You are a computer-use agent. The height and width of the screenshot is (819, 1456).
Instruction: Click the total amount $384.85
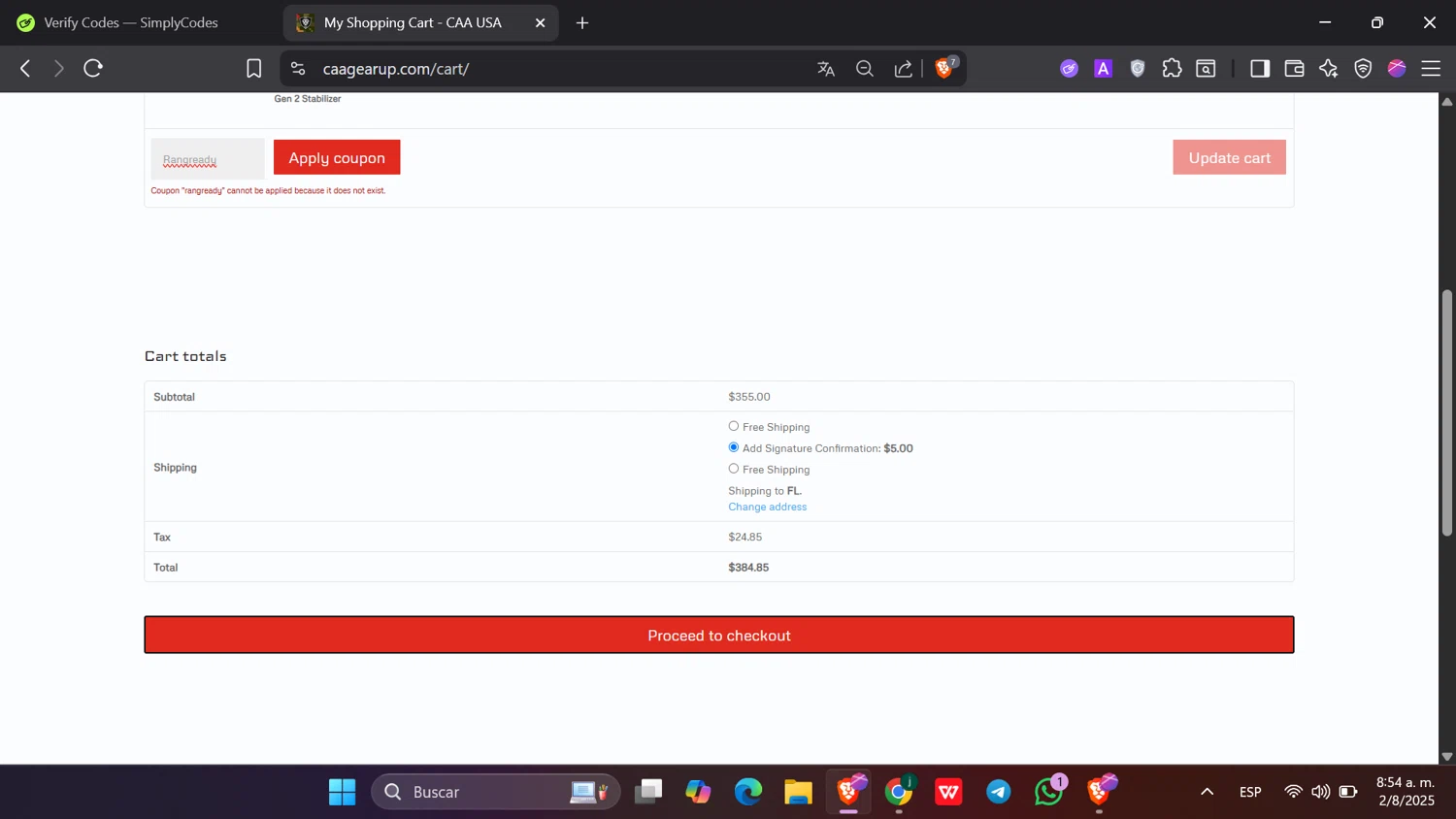(748, 568)
